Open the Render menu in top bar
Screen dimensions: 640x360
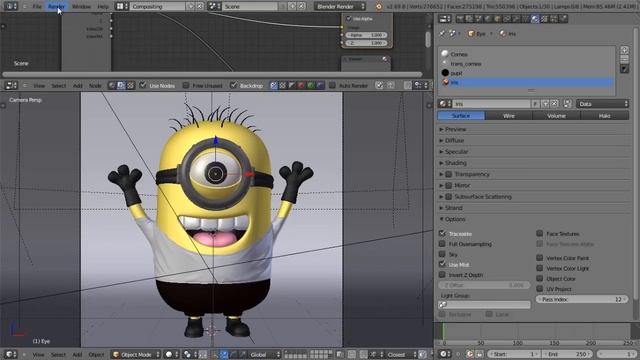pyautogui.click(x=56, y=7)
